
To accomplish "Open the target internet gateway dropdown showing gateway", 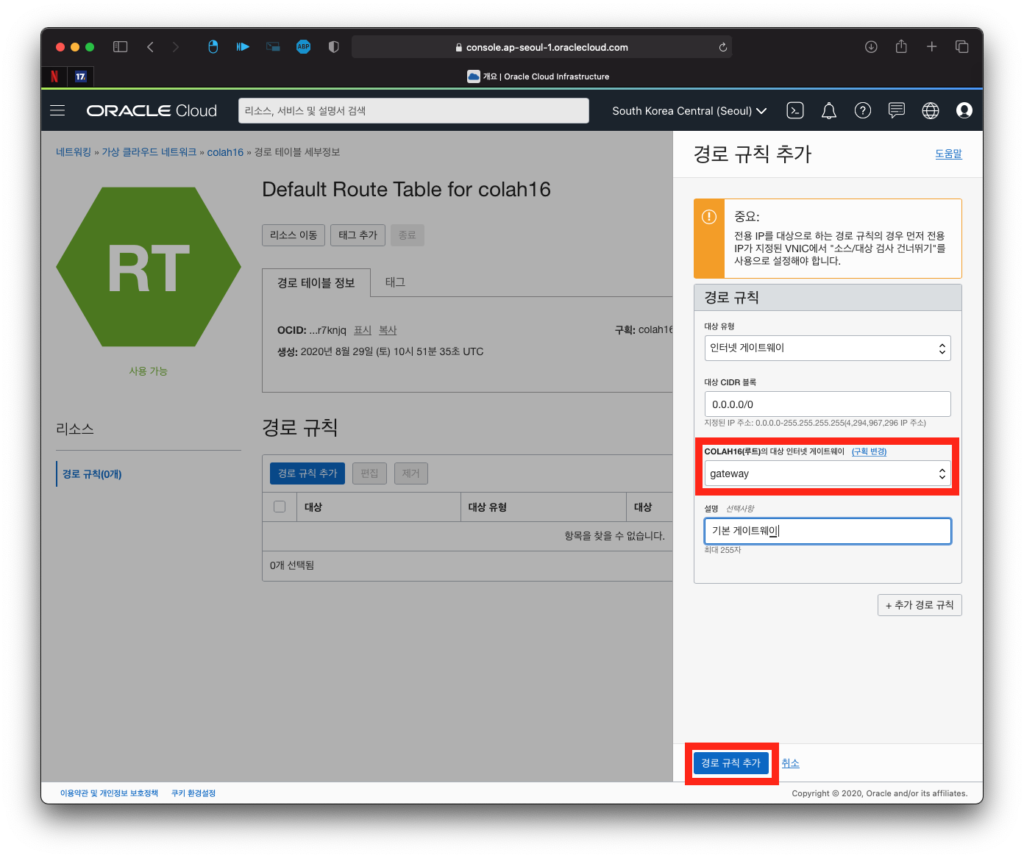I will (x=827, y=474).
